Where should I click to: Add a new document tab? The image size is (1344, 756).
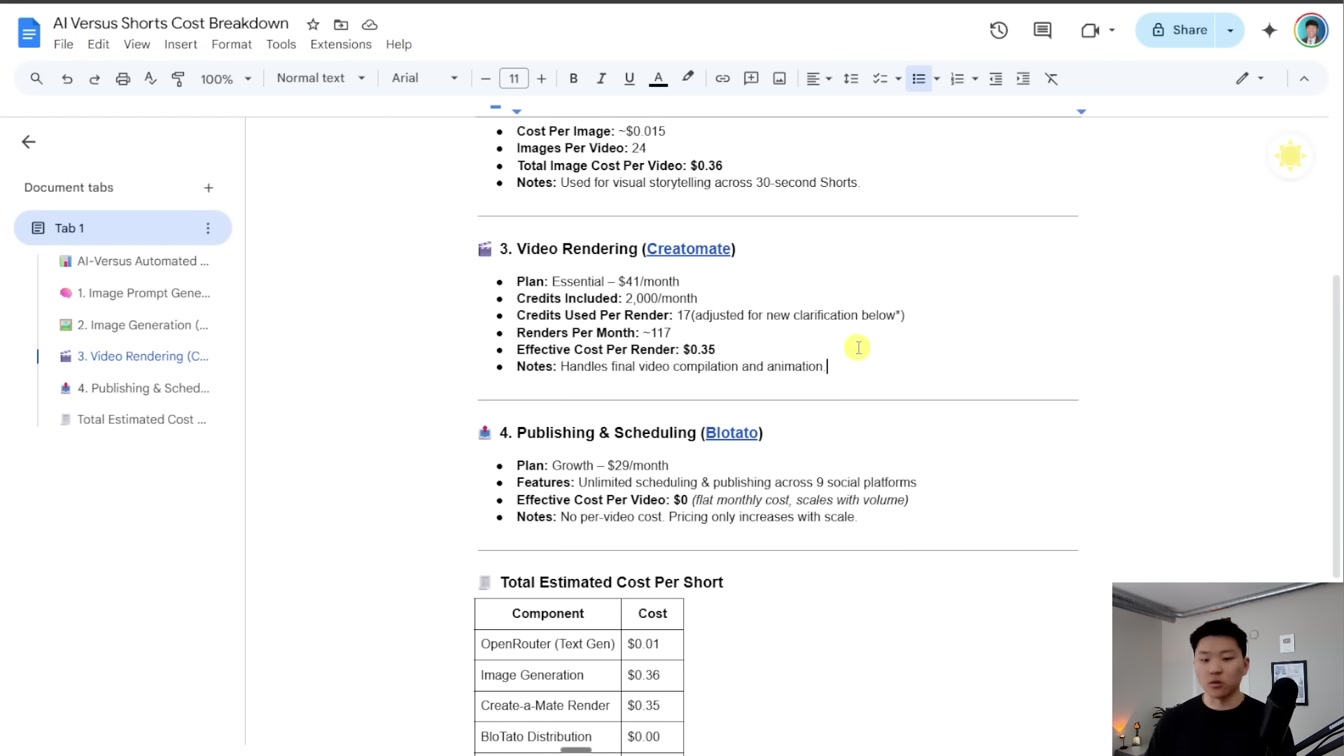pos(208,187)
